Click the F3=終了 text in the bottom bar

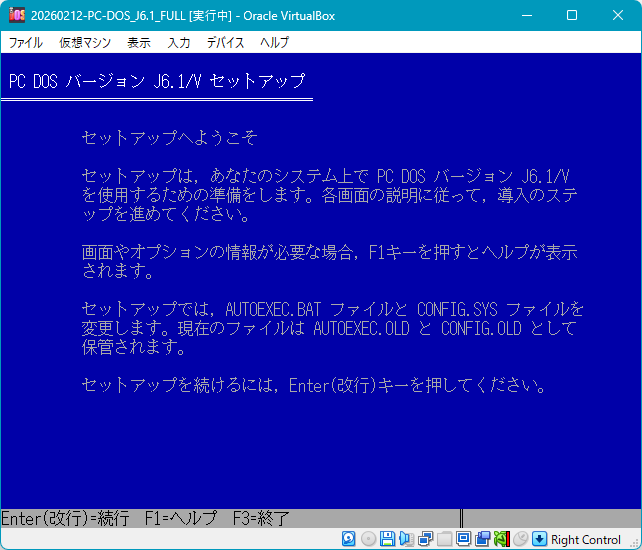261,518
